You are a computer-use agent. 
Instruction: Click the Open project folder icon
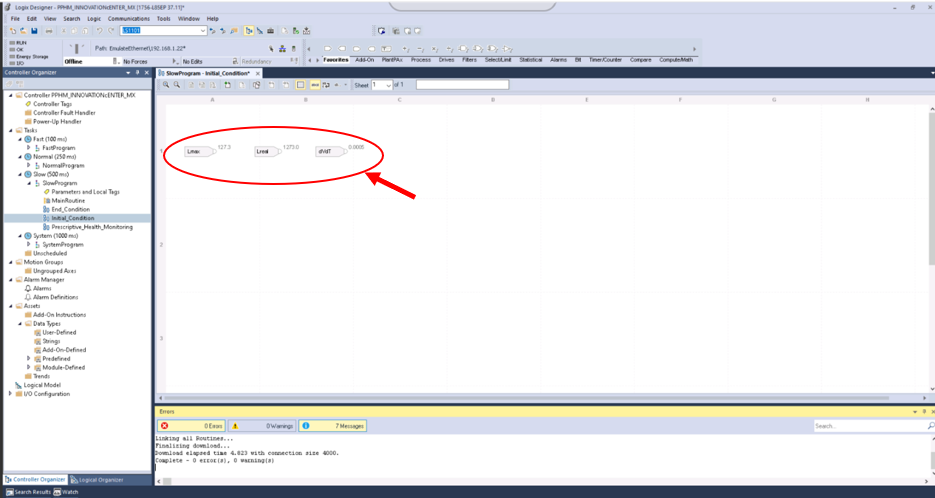pyautogui.click(x=23, y=31)
